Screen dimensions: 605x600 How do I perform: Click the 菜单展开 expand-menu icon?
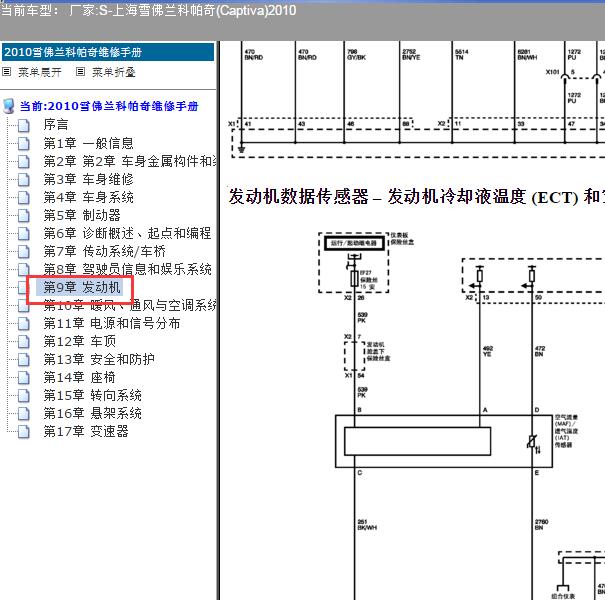tap(7, 72)
